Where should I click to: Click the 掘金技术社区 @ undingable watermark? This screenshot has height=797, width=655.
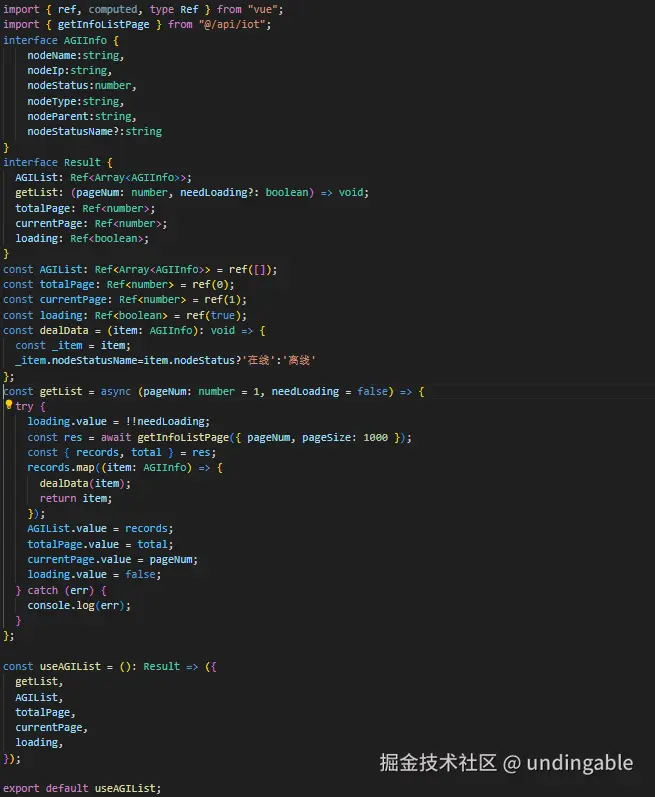click(506, 762)
